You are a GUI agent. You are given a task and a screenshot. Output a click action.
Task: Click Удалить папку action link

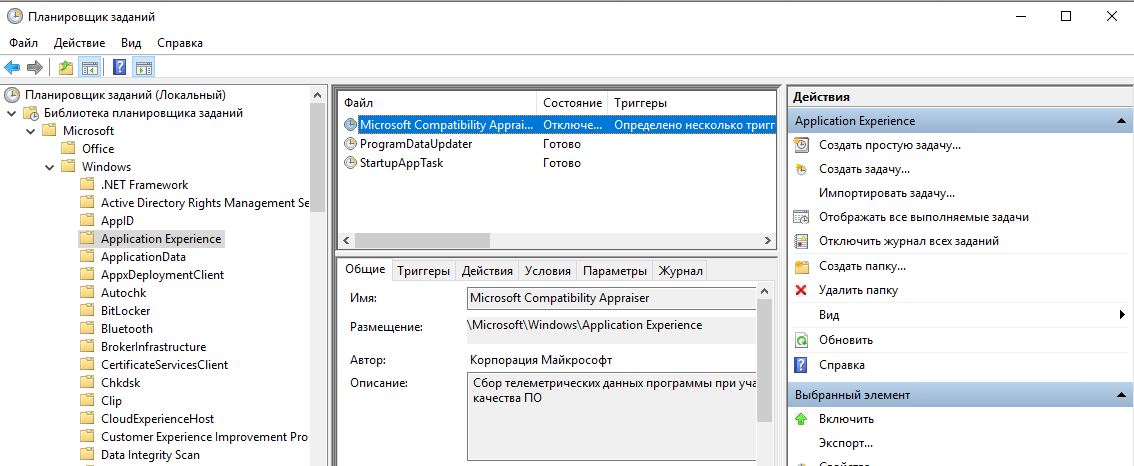858,290
